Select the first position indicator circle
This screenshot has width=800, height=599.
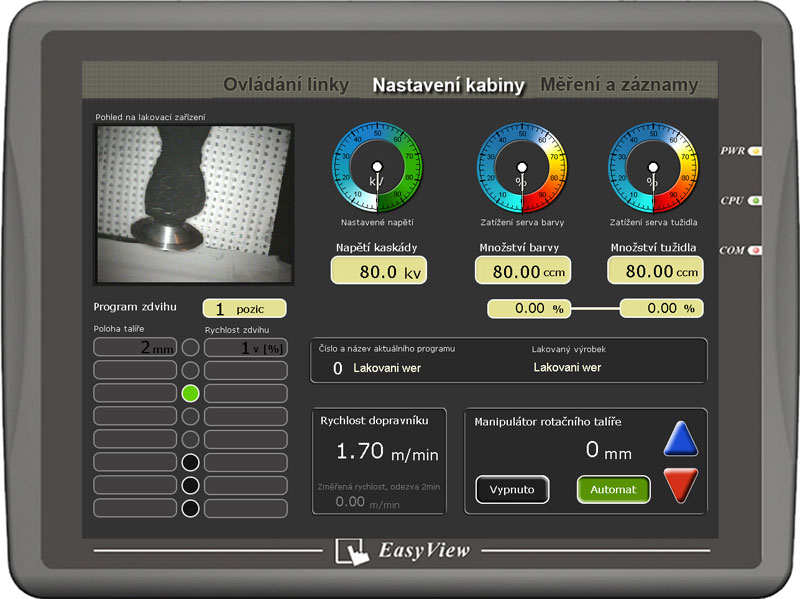point(190,347)
